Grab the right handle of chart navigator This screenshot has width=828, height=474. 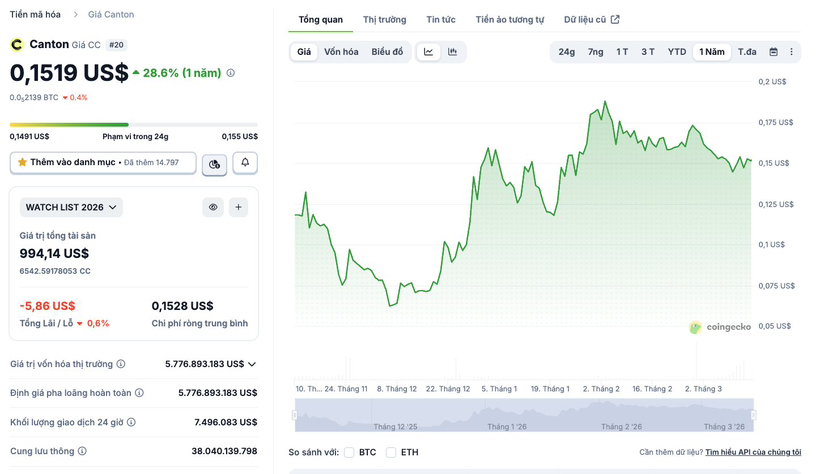coord(754,415)
